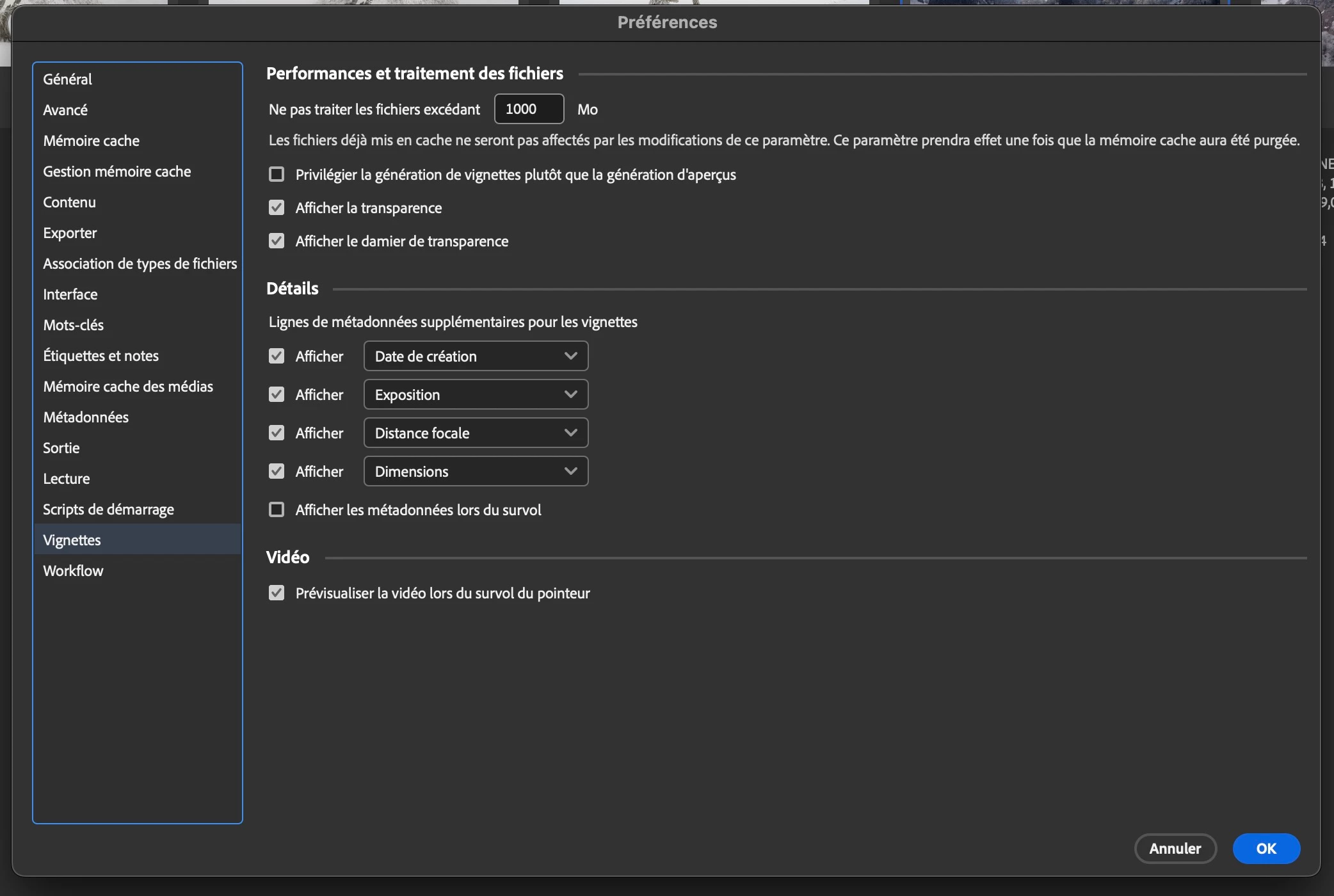Screen dimensions: 1334x896
Task: Click the Annuler button
Action: tap(1175, 849)
